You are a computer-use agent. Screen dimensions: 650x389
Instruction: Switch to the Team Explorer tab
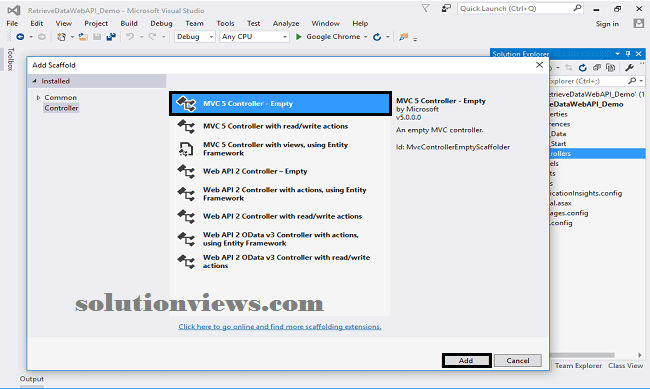(x=578, y=366)
